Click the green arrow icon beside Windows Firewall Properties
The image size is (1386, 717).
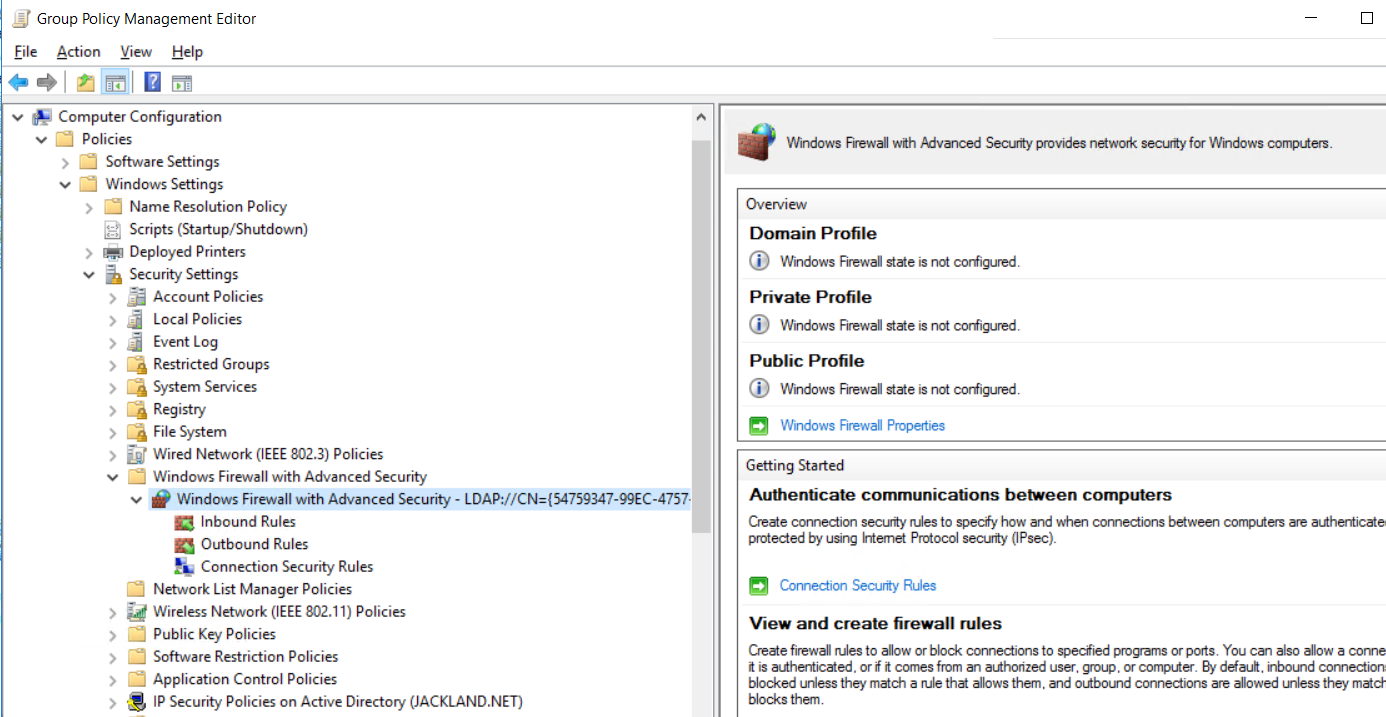click(759, 426)
